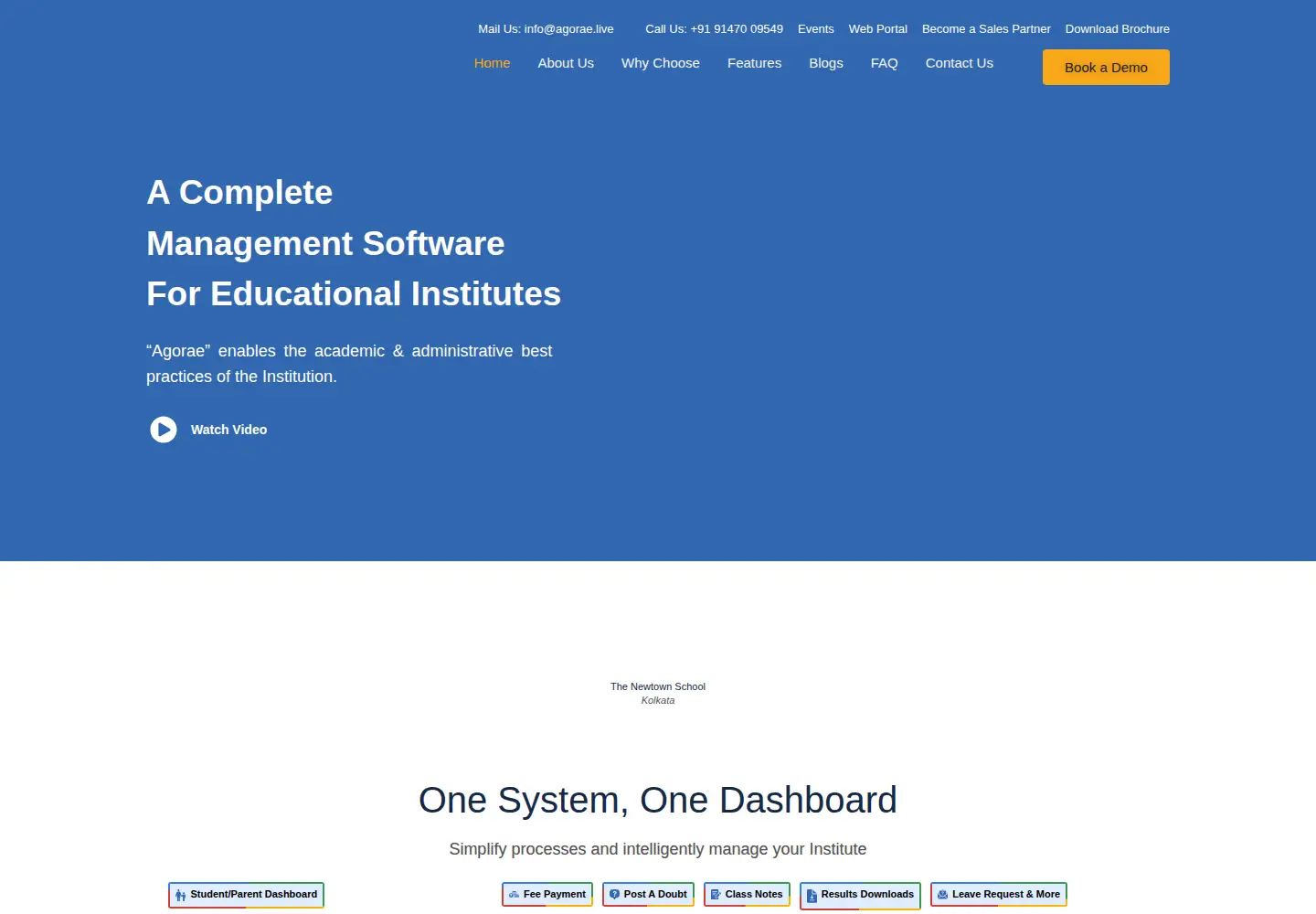Viewport: 1316px width, 914px height.
Task: Switch to the Fee Payment tab
Action: [x=547, y=895]
